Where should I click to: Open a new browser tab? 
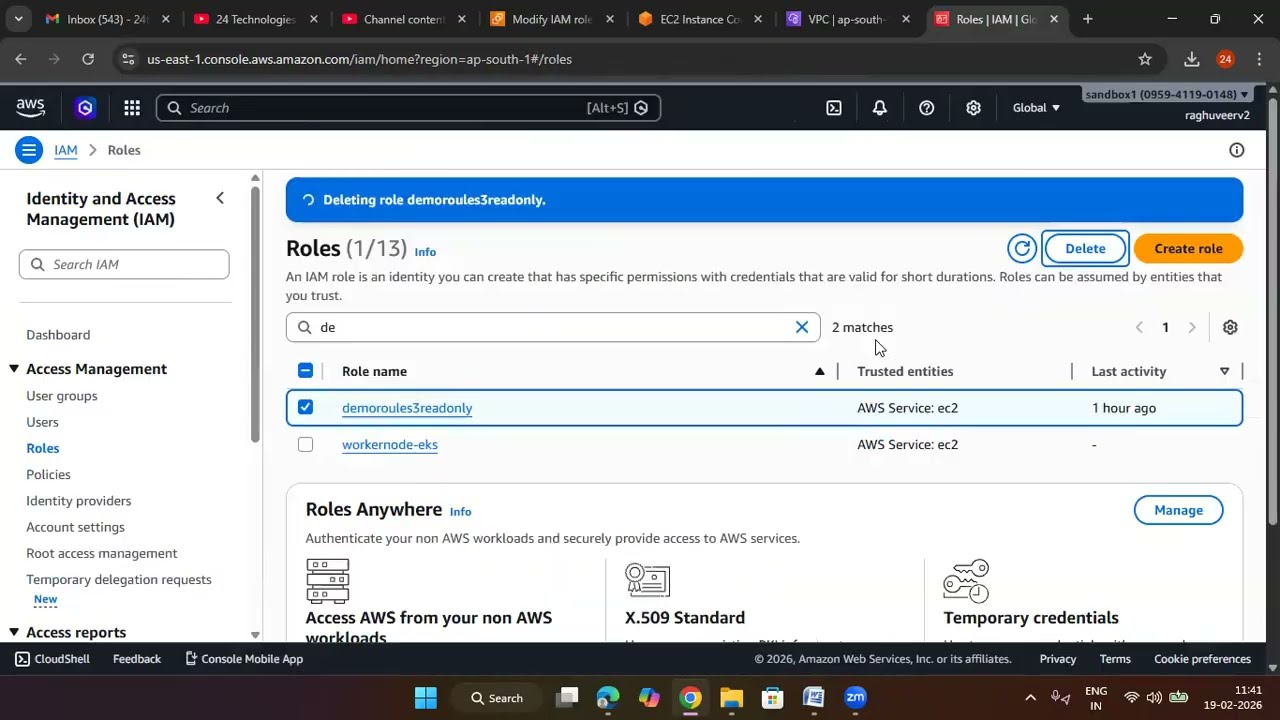pos(1088,19)
